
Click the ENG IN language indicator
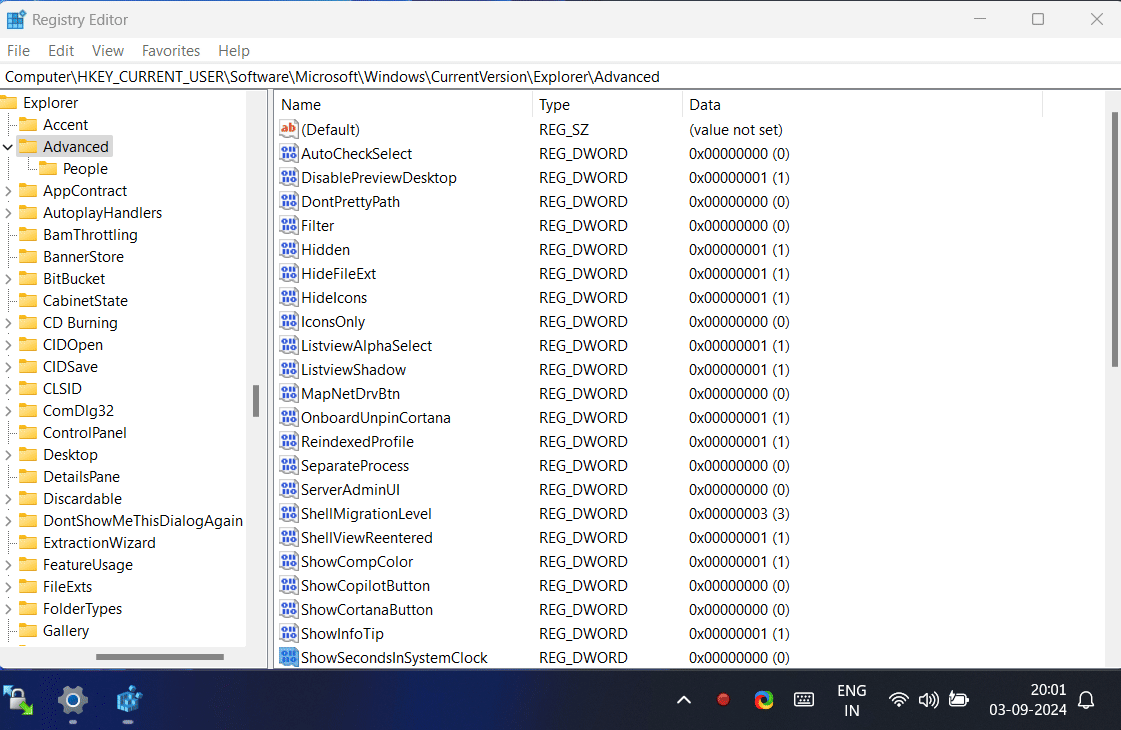pos(851,700)
